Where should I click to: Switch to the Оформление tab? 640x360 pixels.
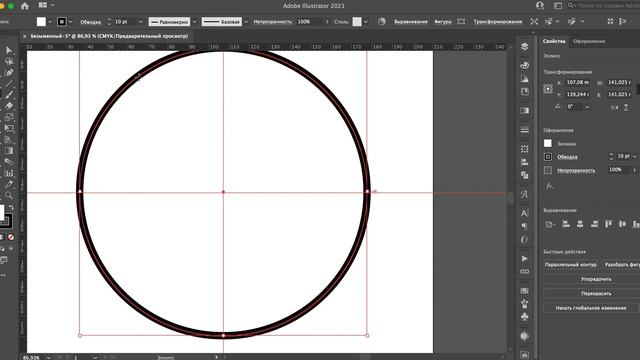pyautogui.click(x=589, y=41)
